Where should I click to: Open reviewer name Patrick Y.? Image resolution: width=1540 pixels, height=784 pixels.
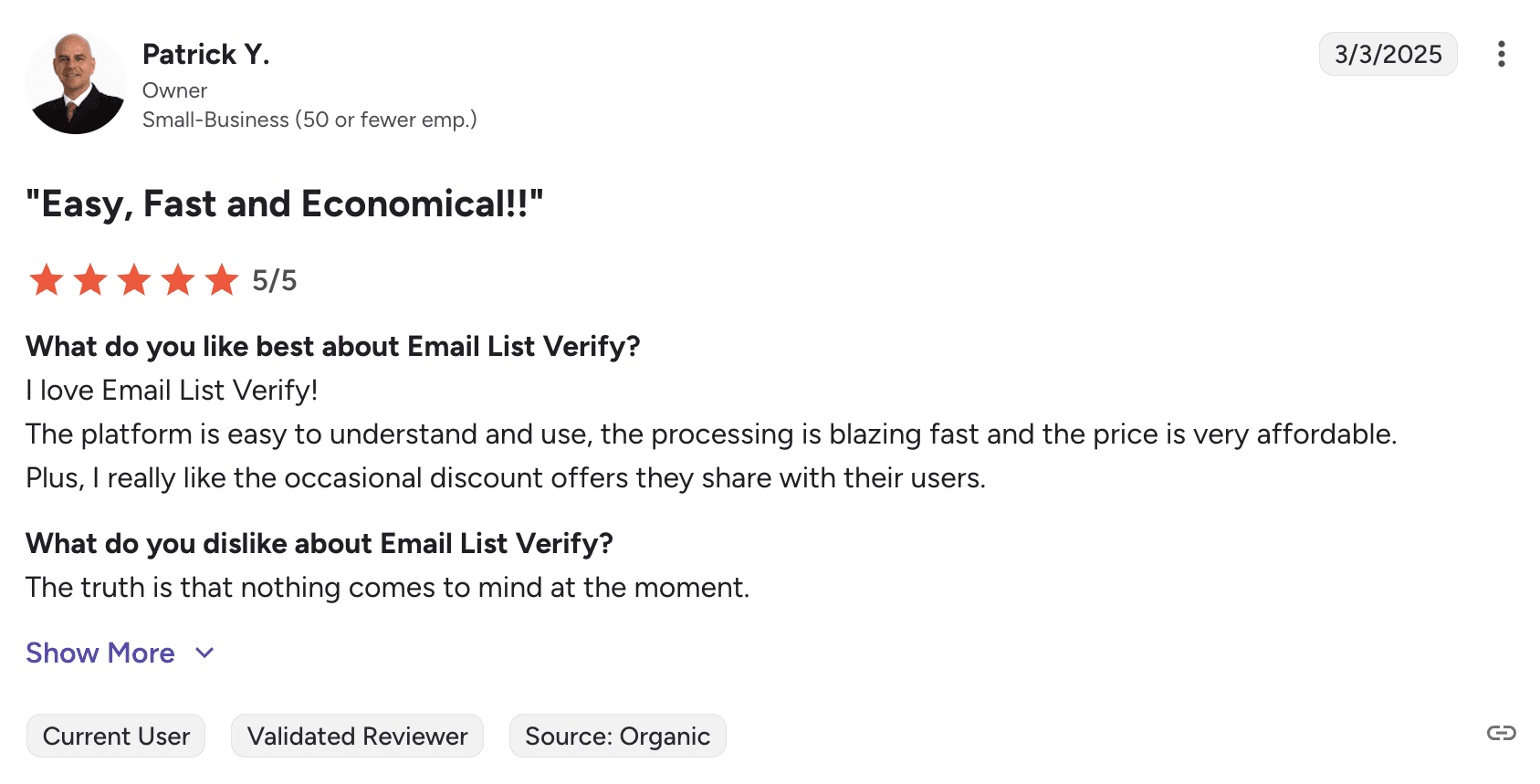click(x=205, y=55)
